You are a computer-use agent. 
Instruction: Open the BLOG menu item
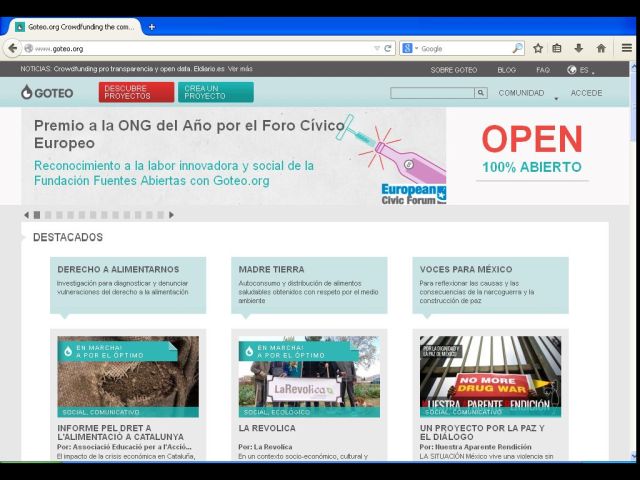(507, 70)
